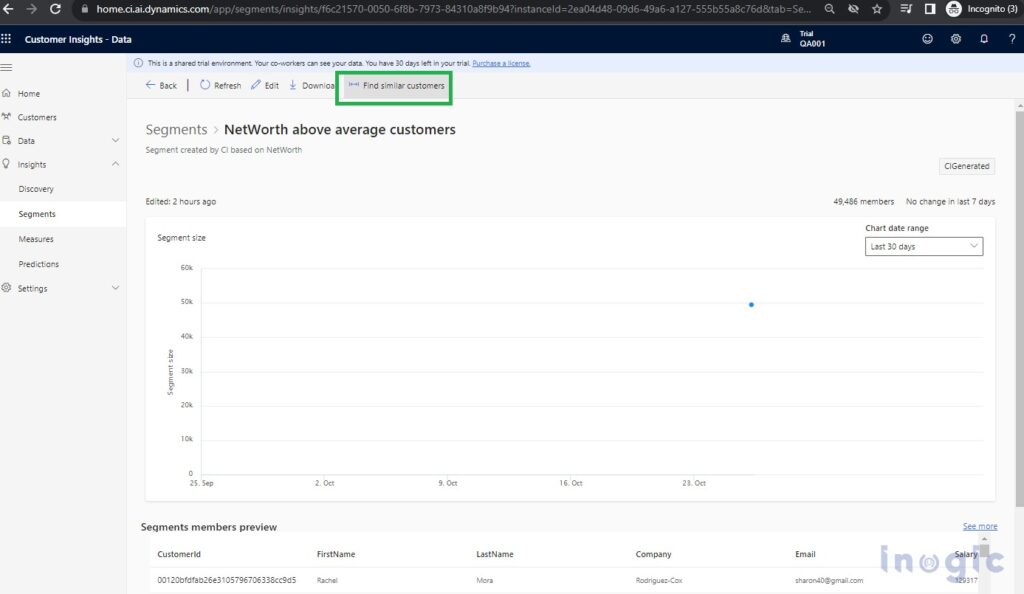The height and width of the screenshot is (594, 1024).
Task: Click the Segments breadcrumb link
Action: [x=177, y=130]
